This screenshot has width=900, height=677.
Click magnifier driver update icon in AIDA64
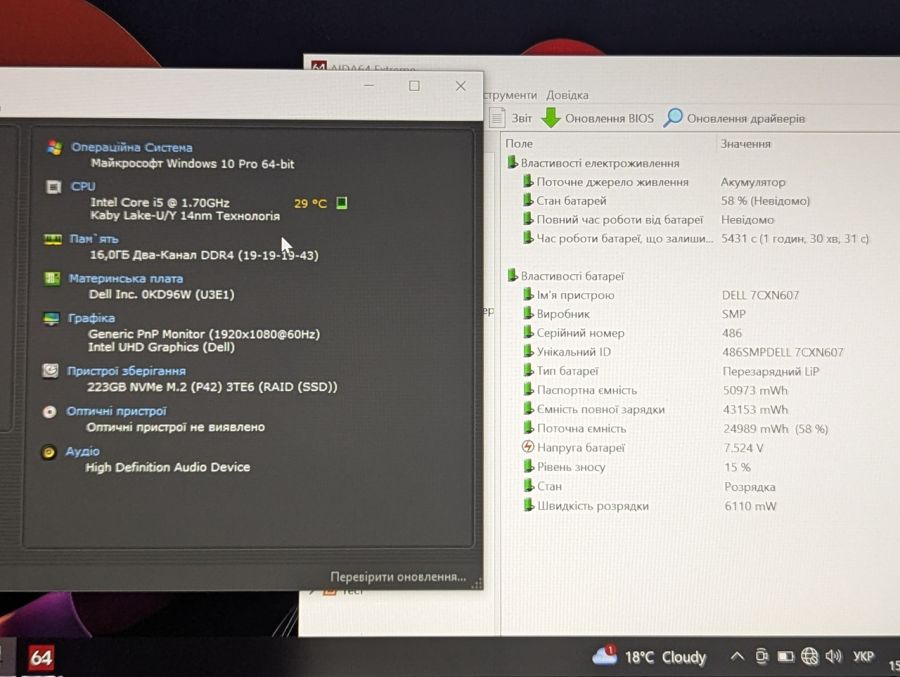click(x=673, y=118)
